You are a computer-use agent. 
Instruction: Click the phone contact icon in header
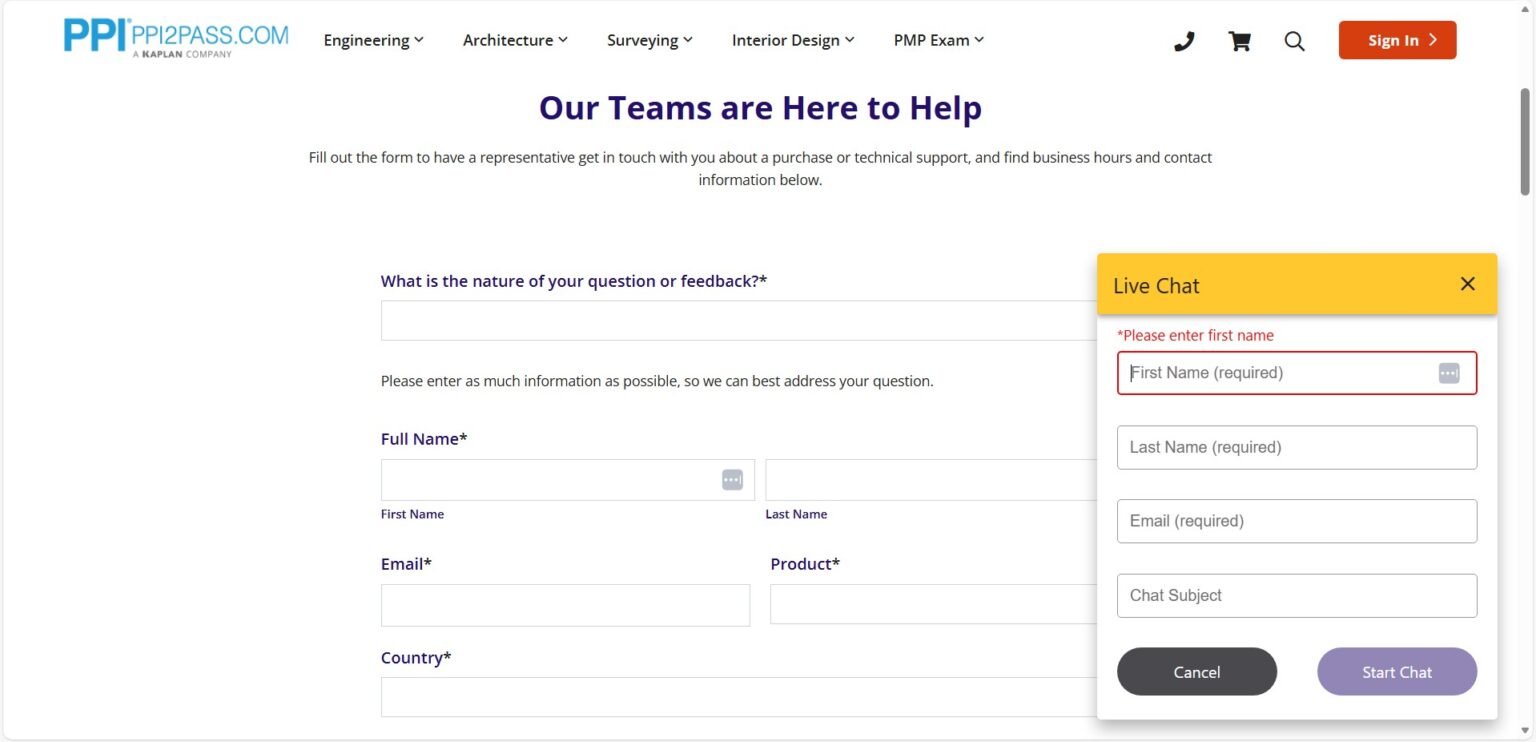(x=1184, y=41)
